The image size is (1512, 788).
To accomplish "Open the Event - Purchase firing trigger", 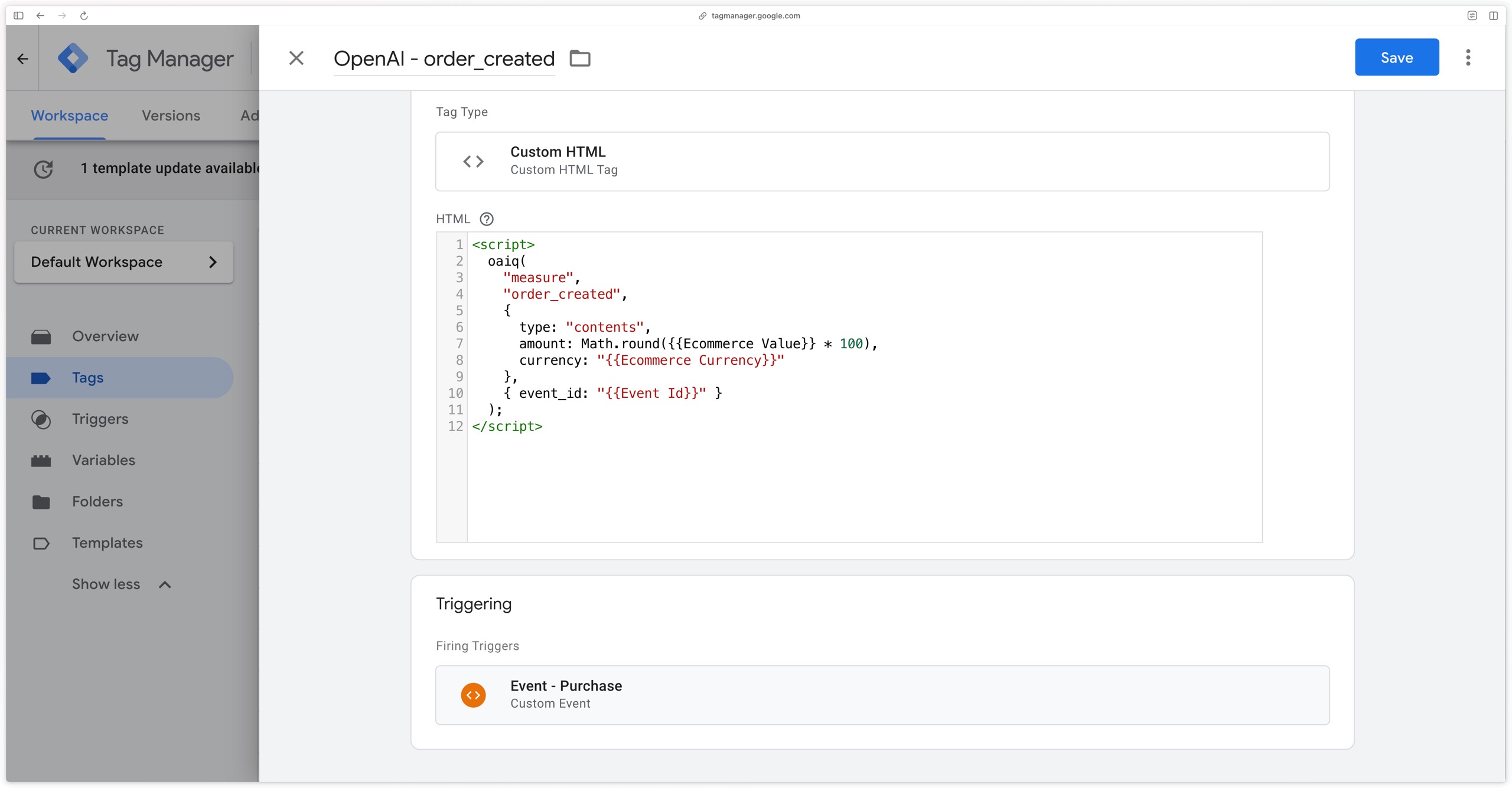I will 882,695.
